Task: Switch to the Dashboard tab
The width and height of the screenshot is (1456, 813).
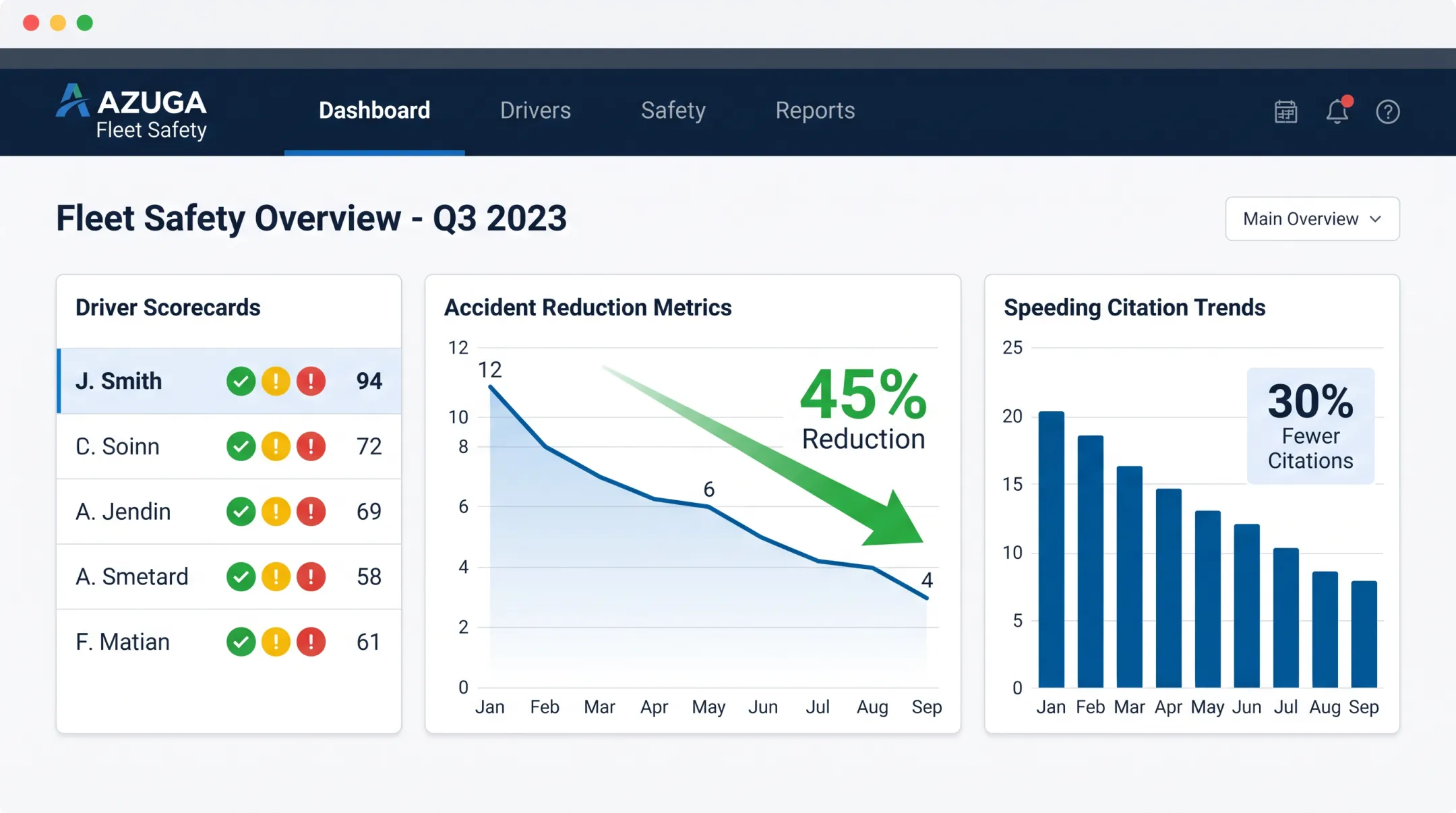Action: pos(374,111)
